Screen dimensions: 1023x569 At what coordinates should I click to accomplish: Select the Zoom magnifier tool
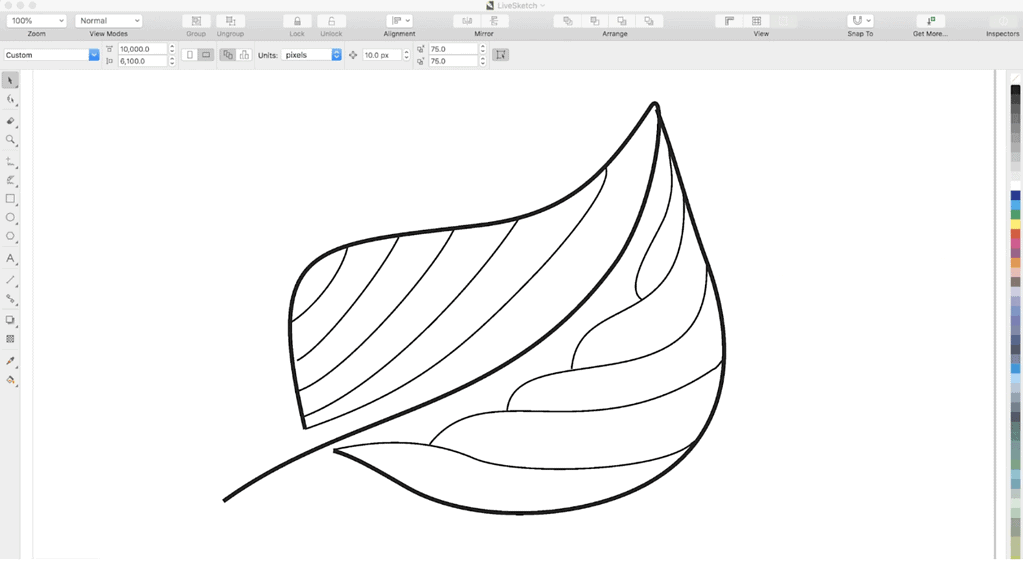click(10, 140)
